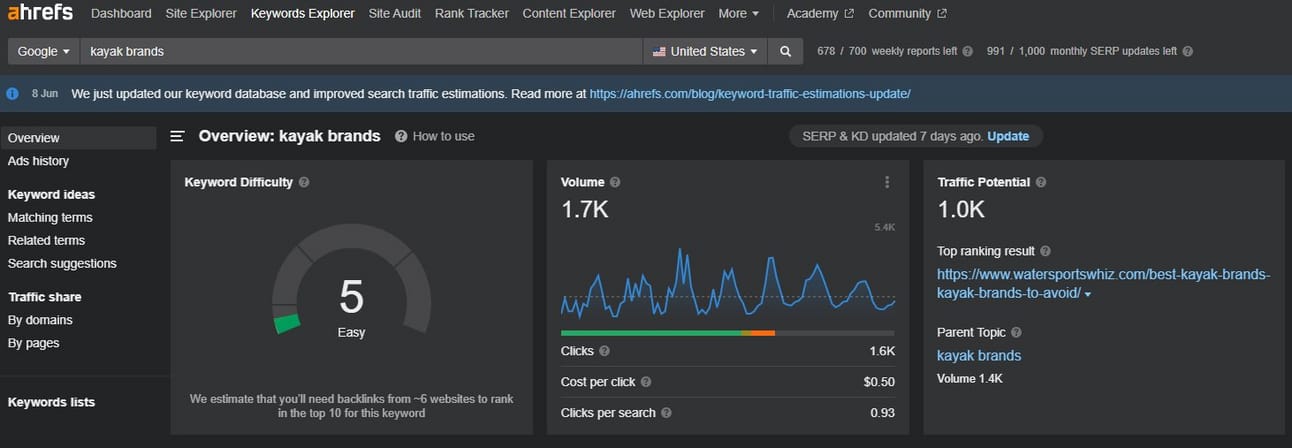The width and height of the screenshot is (1292, 448).
Task: Select Overview in sidebar
Action: click(x=78, y=138)
